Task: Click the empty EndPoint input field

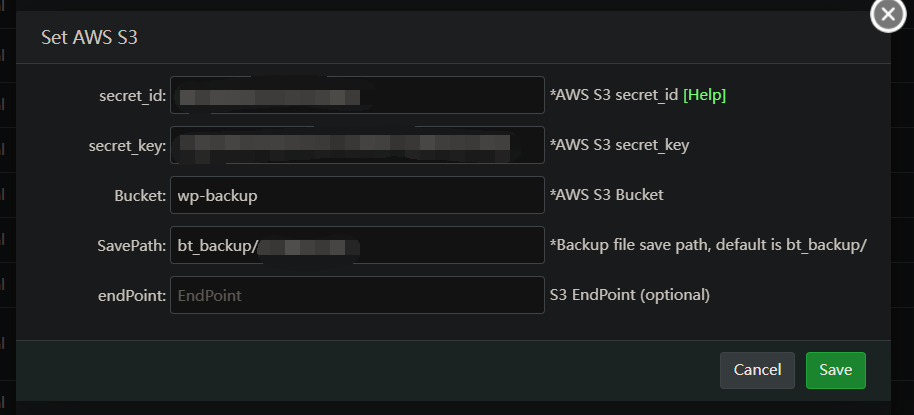Action: tap(357, 295)
